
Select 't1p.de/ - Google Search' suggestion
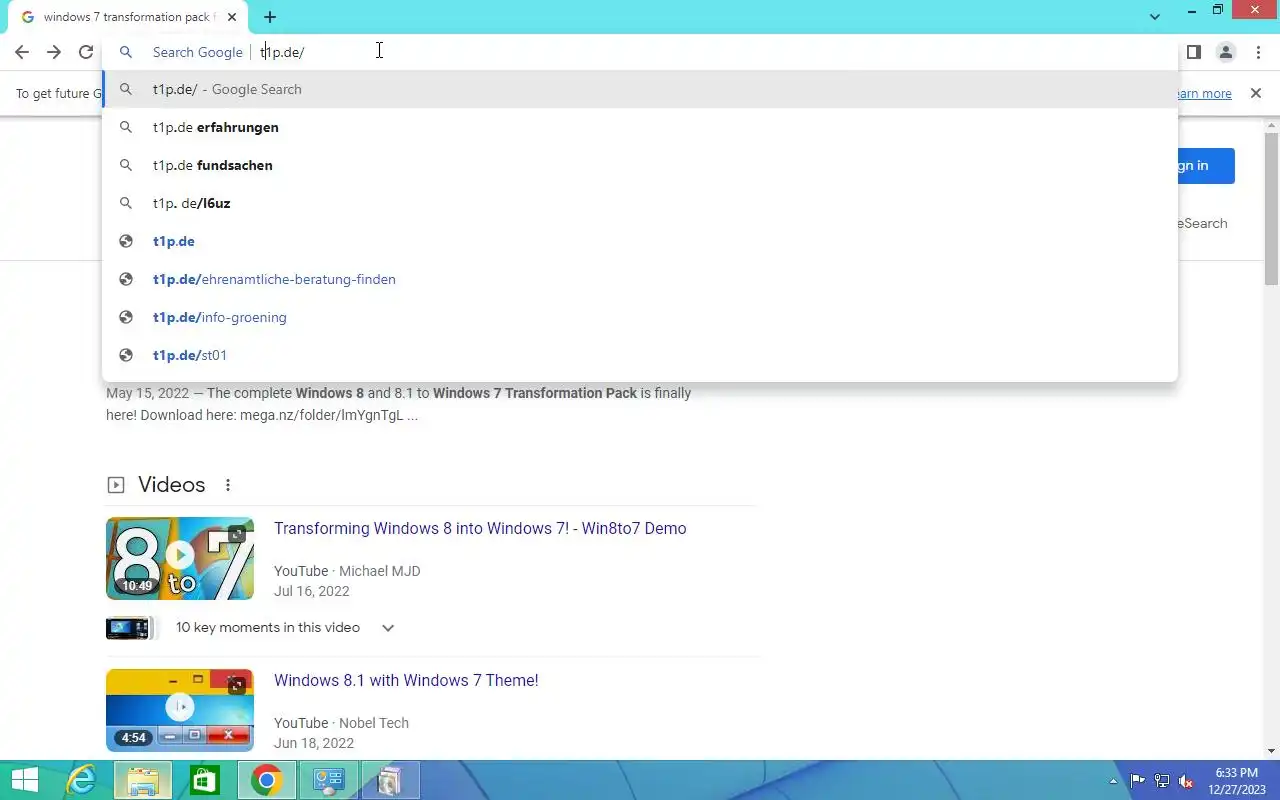pyautogui.click(x=640, y=89)
